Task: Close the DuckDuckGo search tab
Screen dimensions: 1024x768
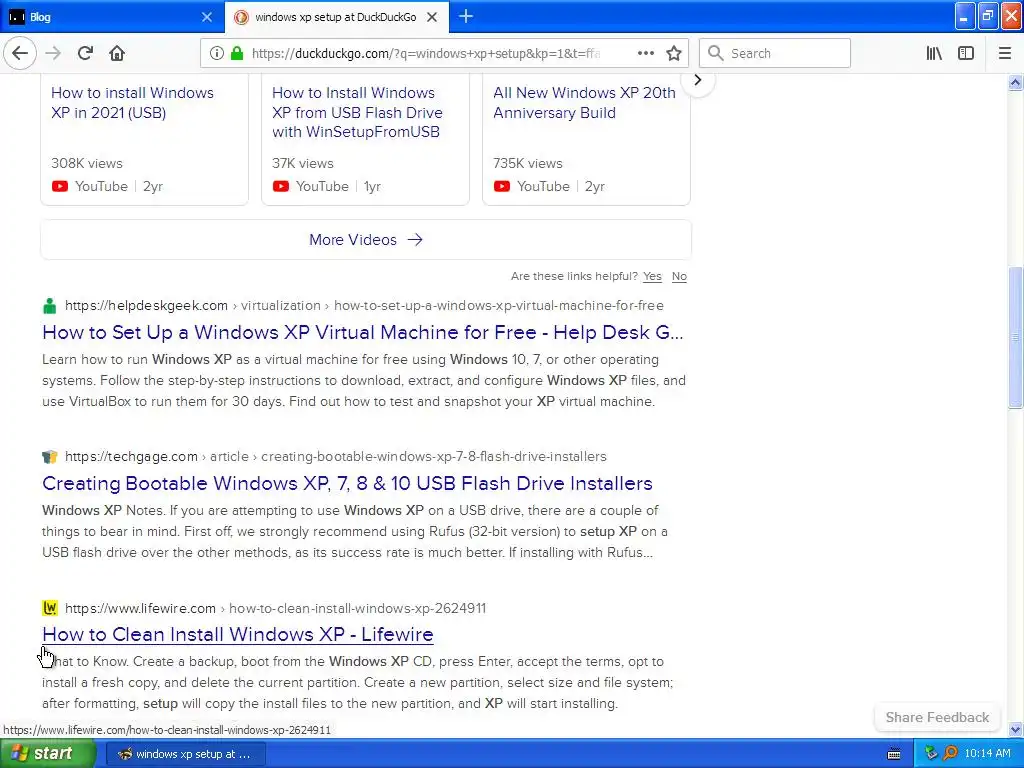Action: pos(432,17)
